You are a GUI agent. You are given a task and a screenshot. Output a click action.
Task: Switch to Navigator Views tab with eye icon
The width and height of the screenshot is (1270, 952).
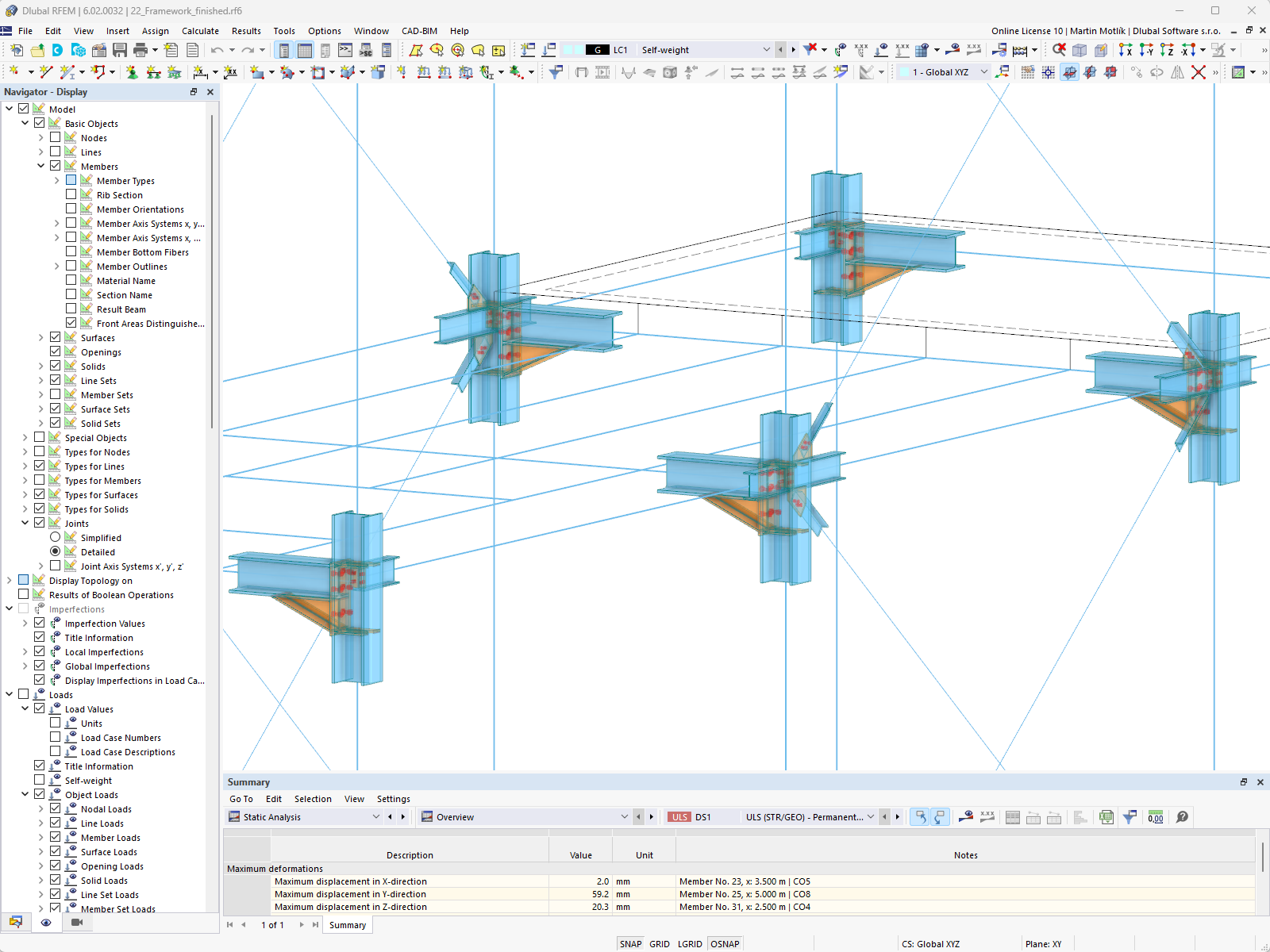(x=46, y=923)
